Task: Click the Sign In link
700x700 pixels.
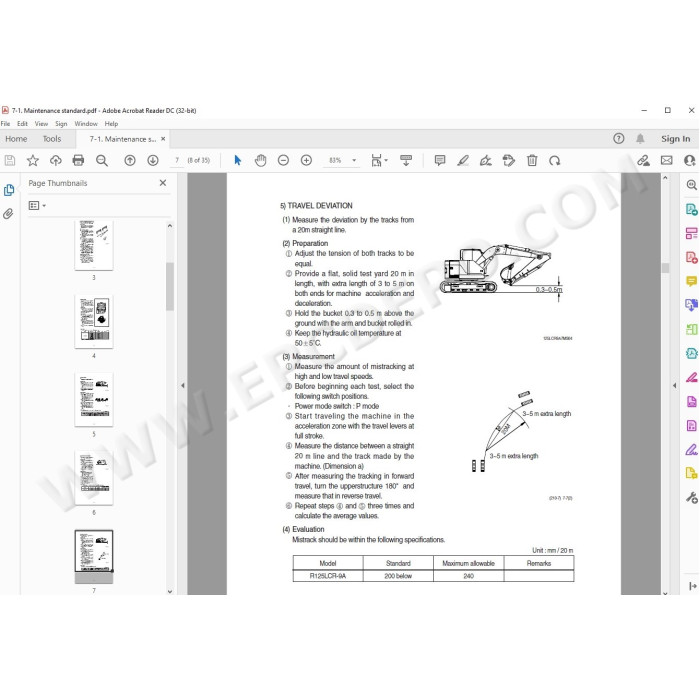Action: pyautogui.click(x=675, y=139)
